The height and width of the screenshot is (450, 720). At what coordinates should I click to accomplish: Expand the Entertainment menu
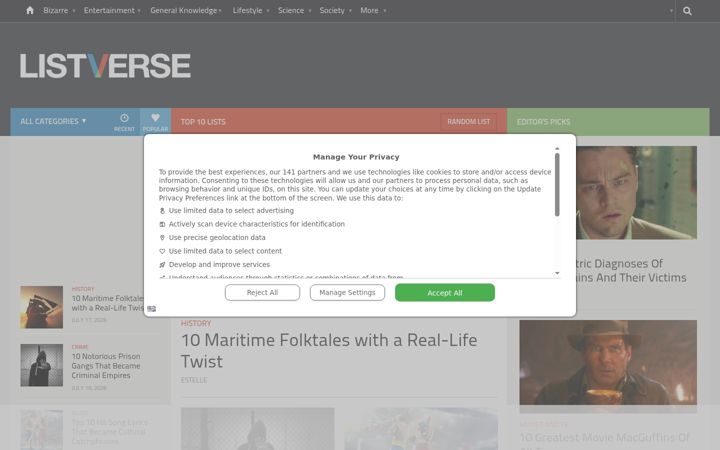coord(112,10)
